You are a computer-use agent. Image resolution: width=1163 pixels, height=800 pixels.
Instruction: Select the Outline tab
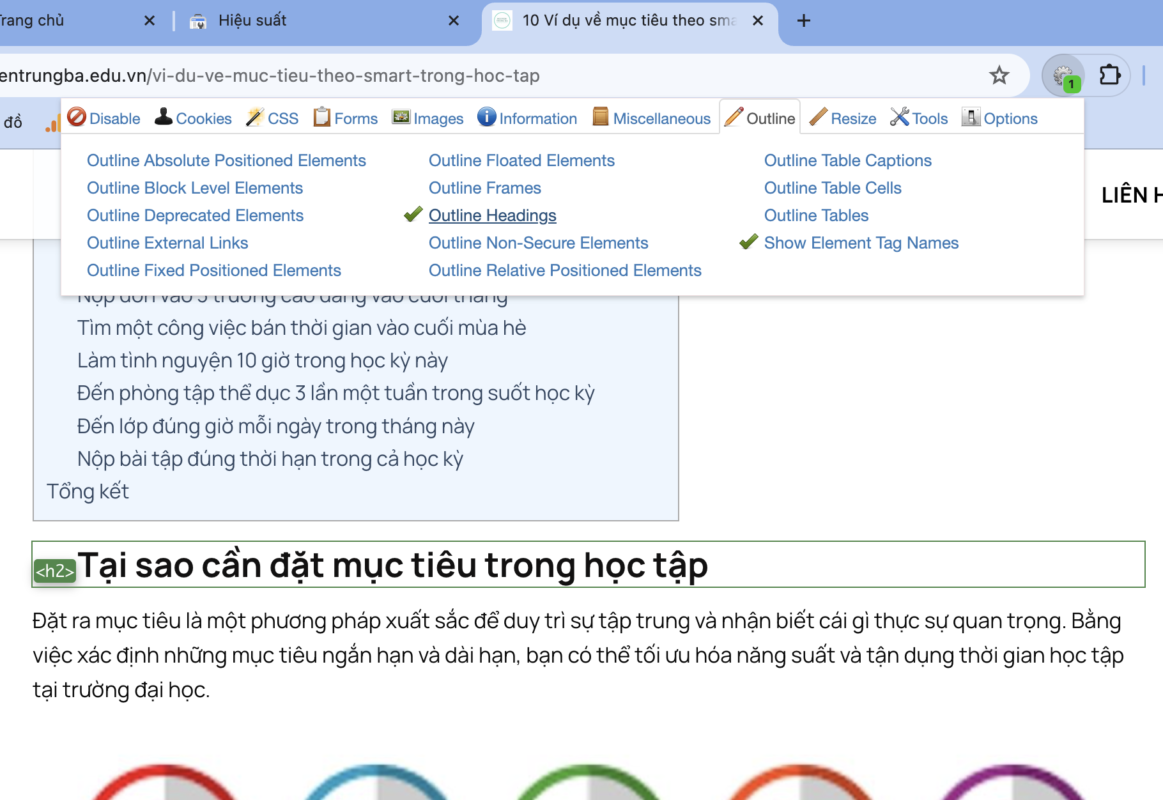click(760, 118)
